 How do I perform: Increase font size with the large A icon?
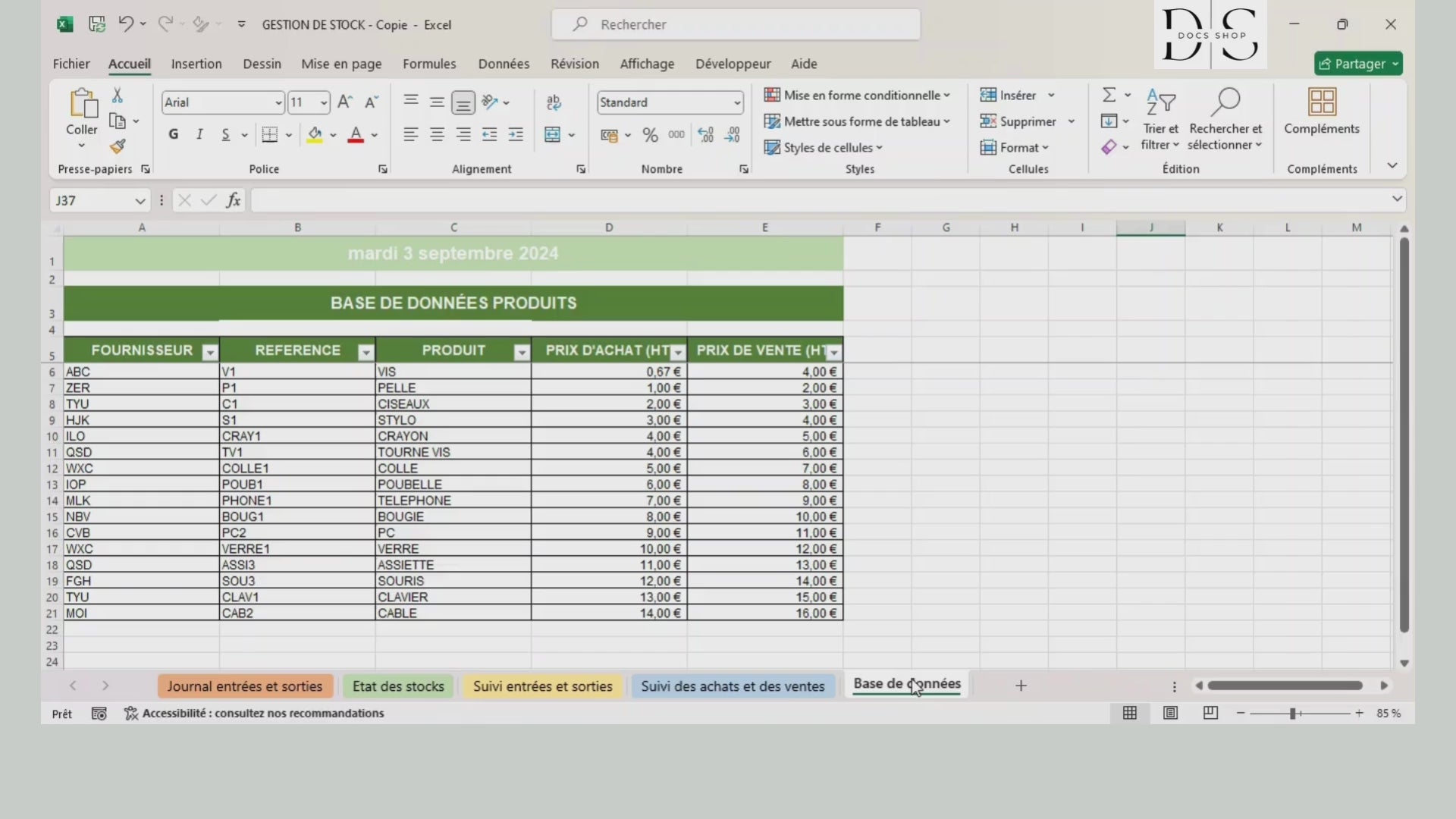point(345,102)
